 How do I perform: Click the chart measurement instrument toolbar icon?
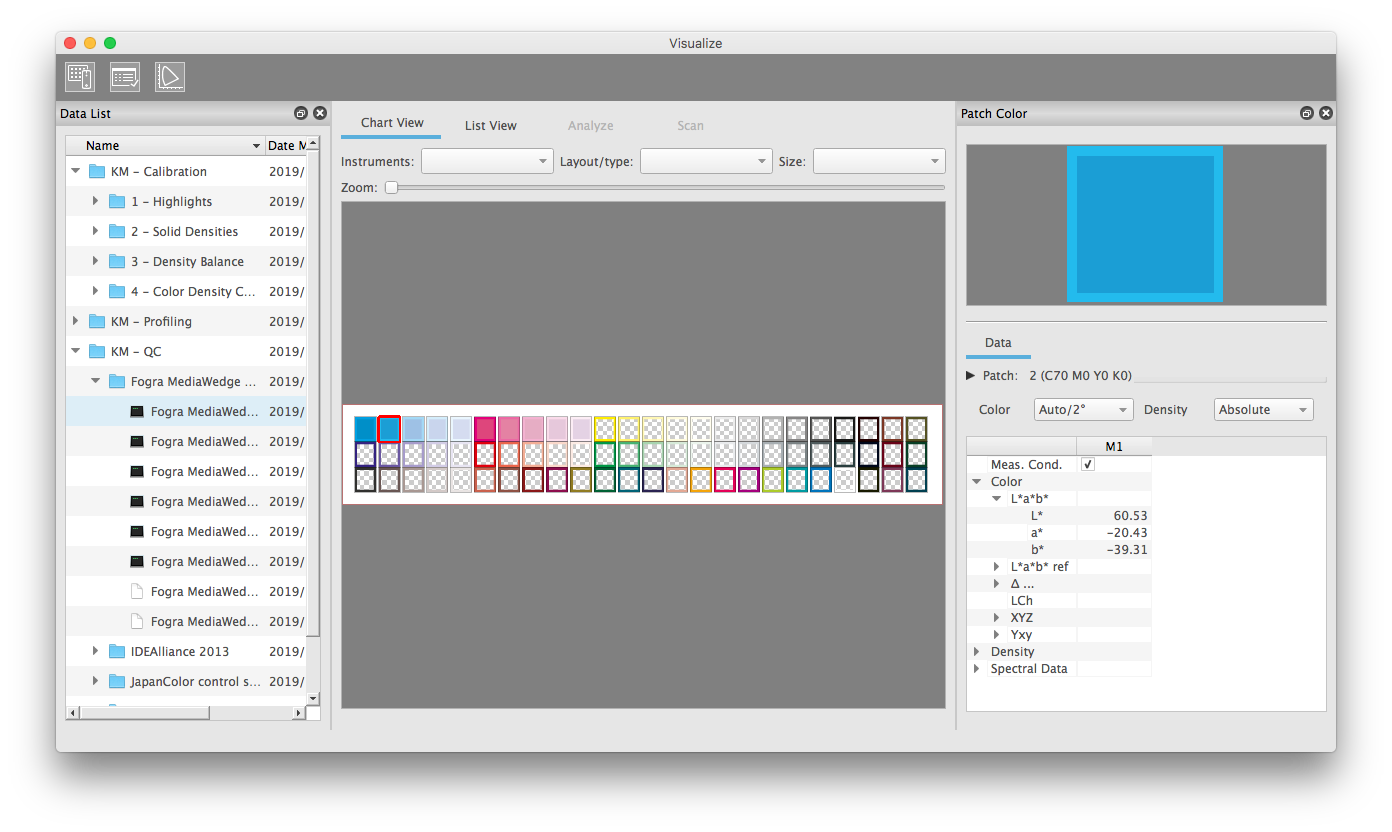point(80,77)
